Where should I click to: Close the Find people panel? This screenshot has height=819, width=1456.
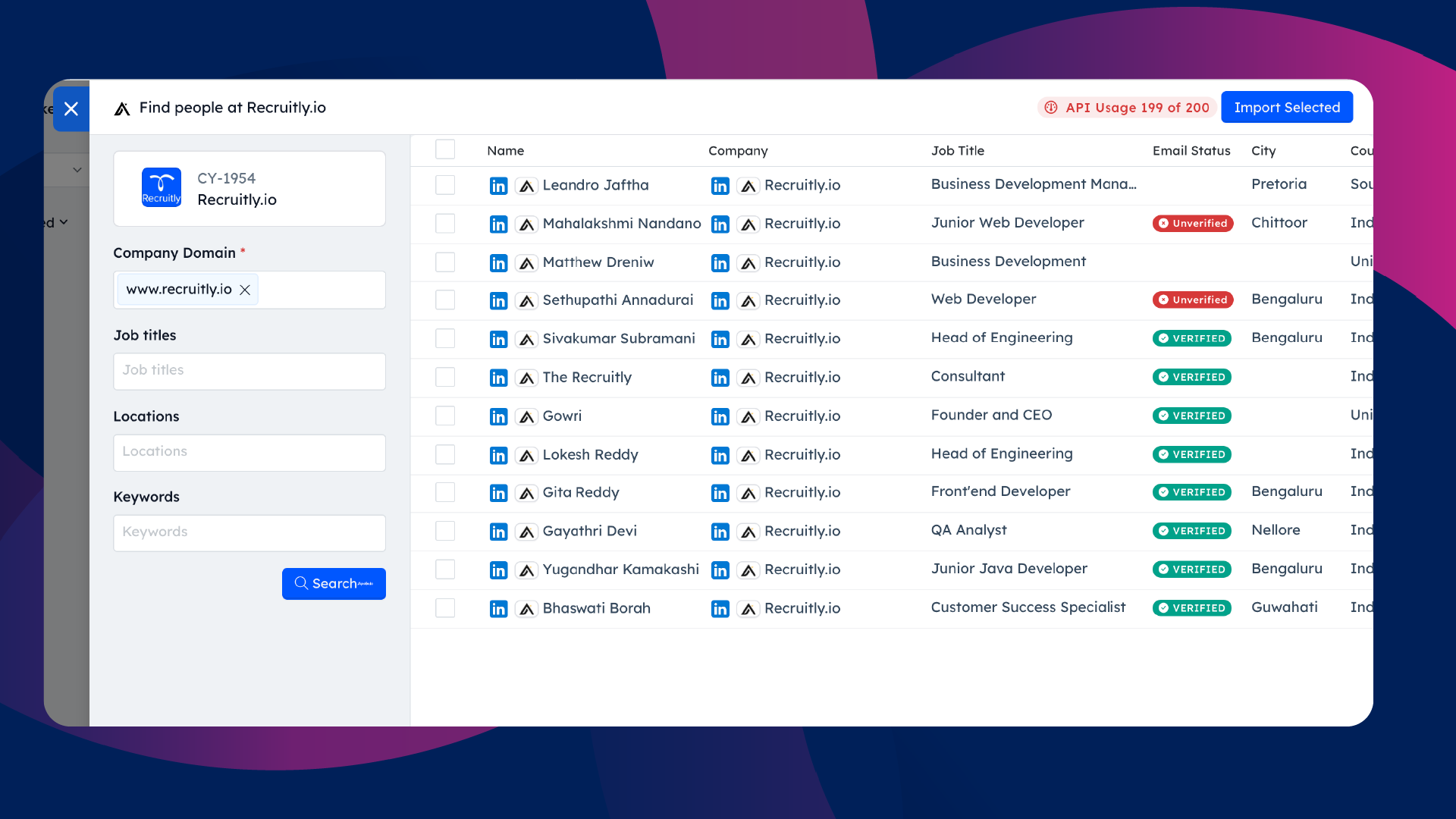(71, 108)
